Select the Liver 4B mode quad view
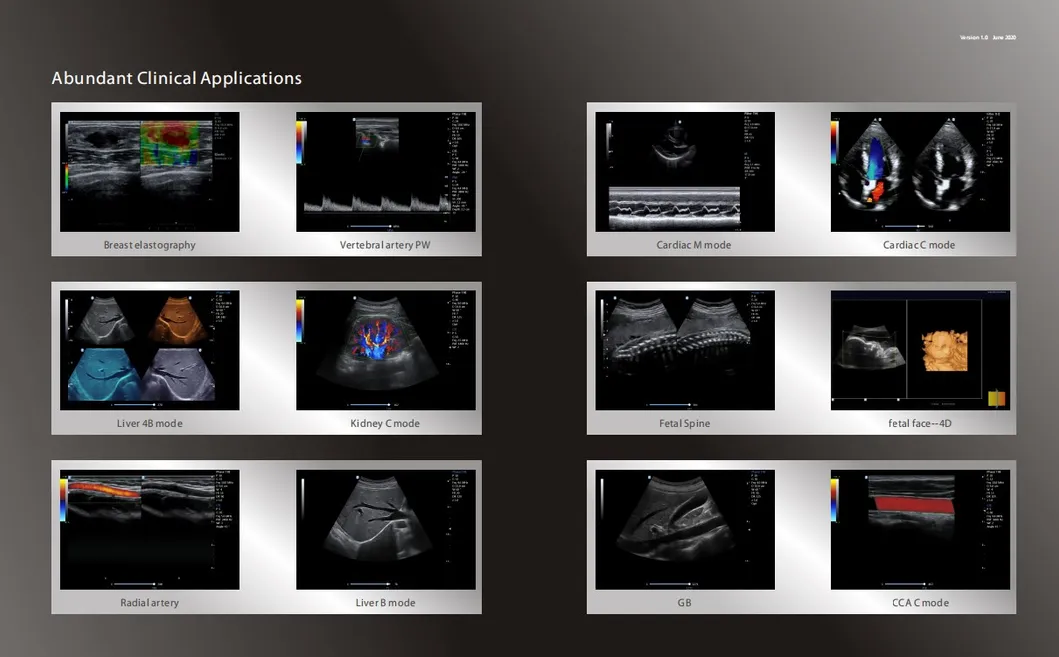 point(149,349)
